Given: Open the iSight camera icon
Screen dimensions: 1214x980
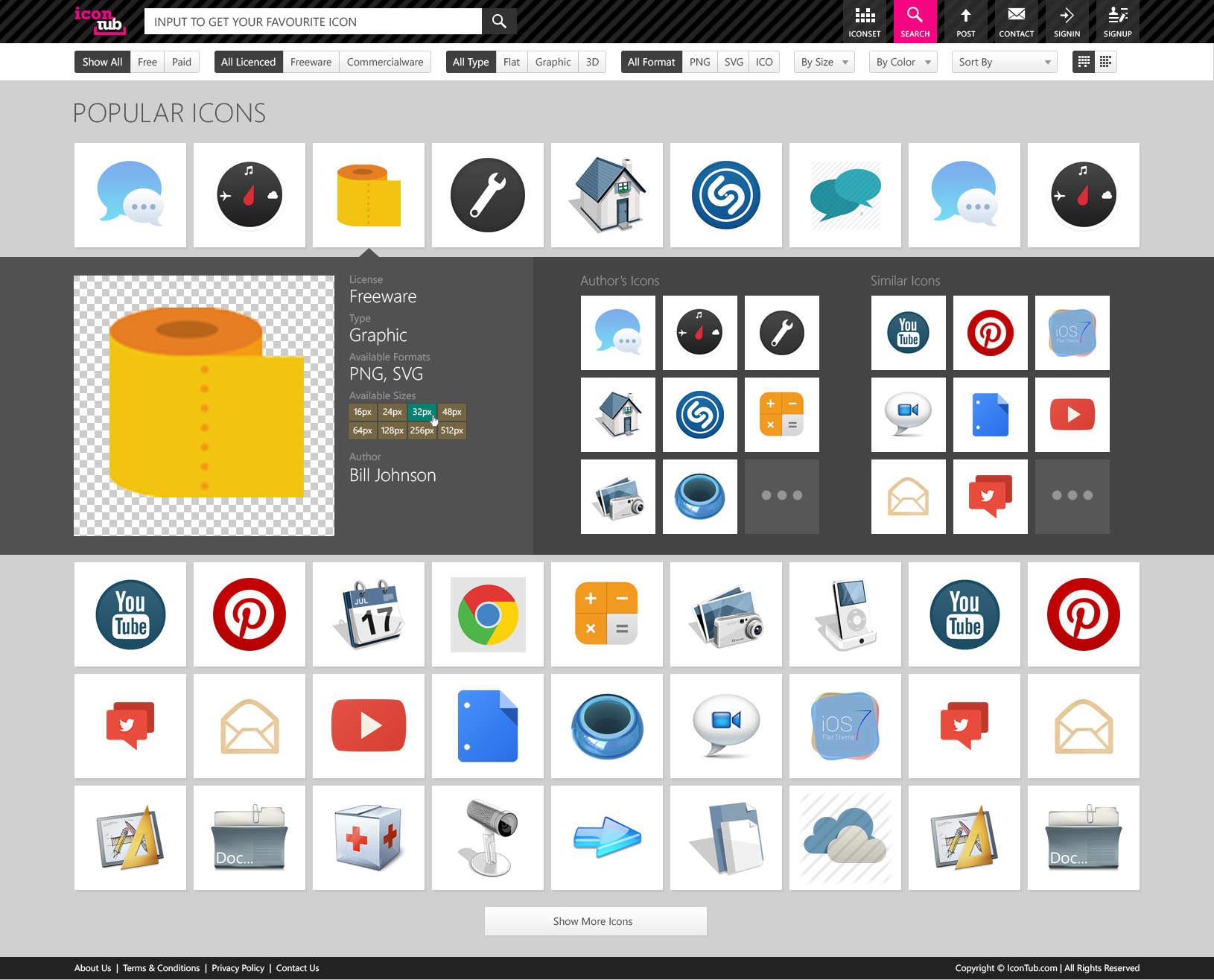Looking at the screenshot, I should (488, 838).
